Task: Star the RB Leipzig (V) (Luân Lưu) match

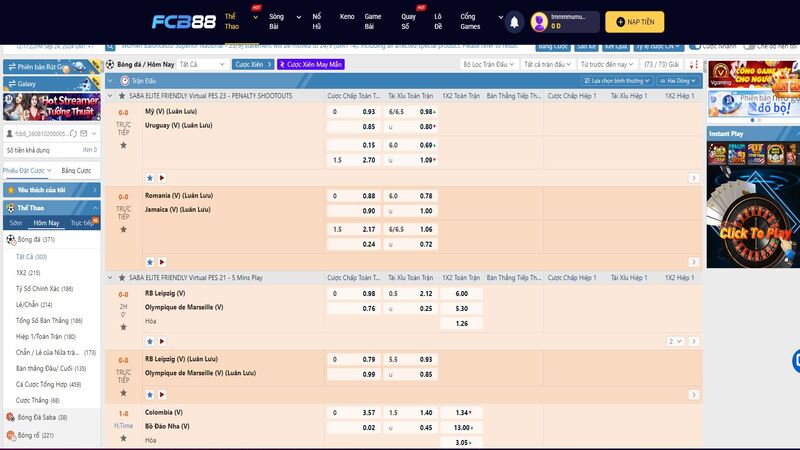Action: coord(123,393)
